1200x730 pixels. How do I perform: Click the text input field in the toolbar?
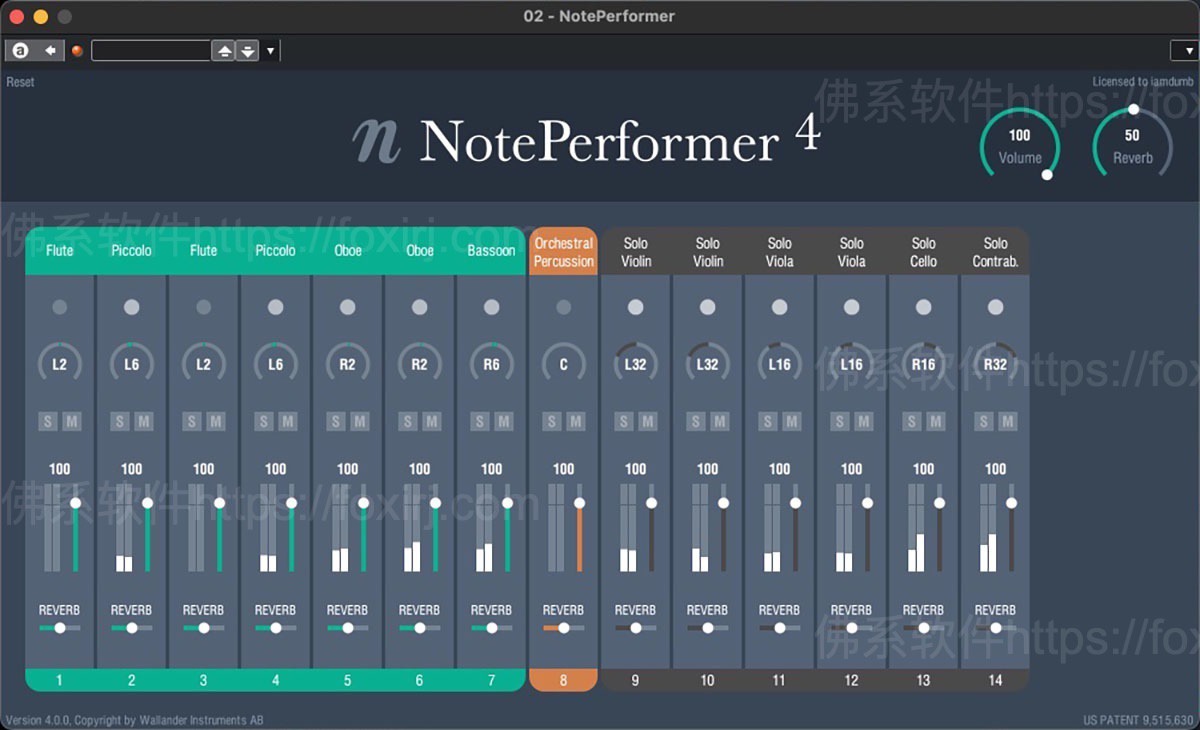click(150, 49)
